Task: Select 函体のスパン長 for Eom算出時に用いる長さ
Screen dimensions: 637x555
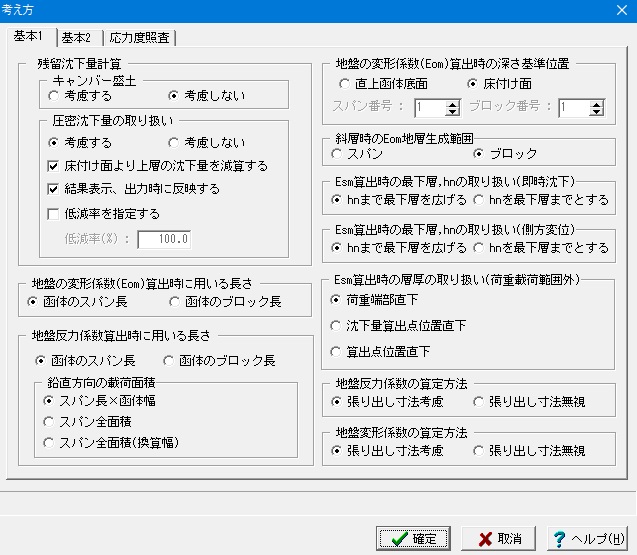Action: 77,302
